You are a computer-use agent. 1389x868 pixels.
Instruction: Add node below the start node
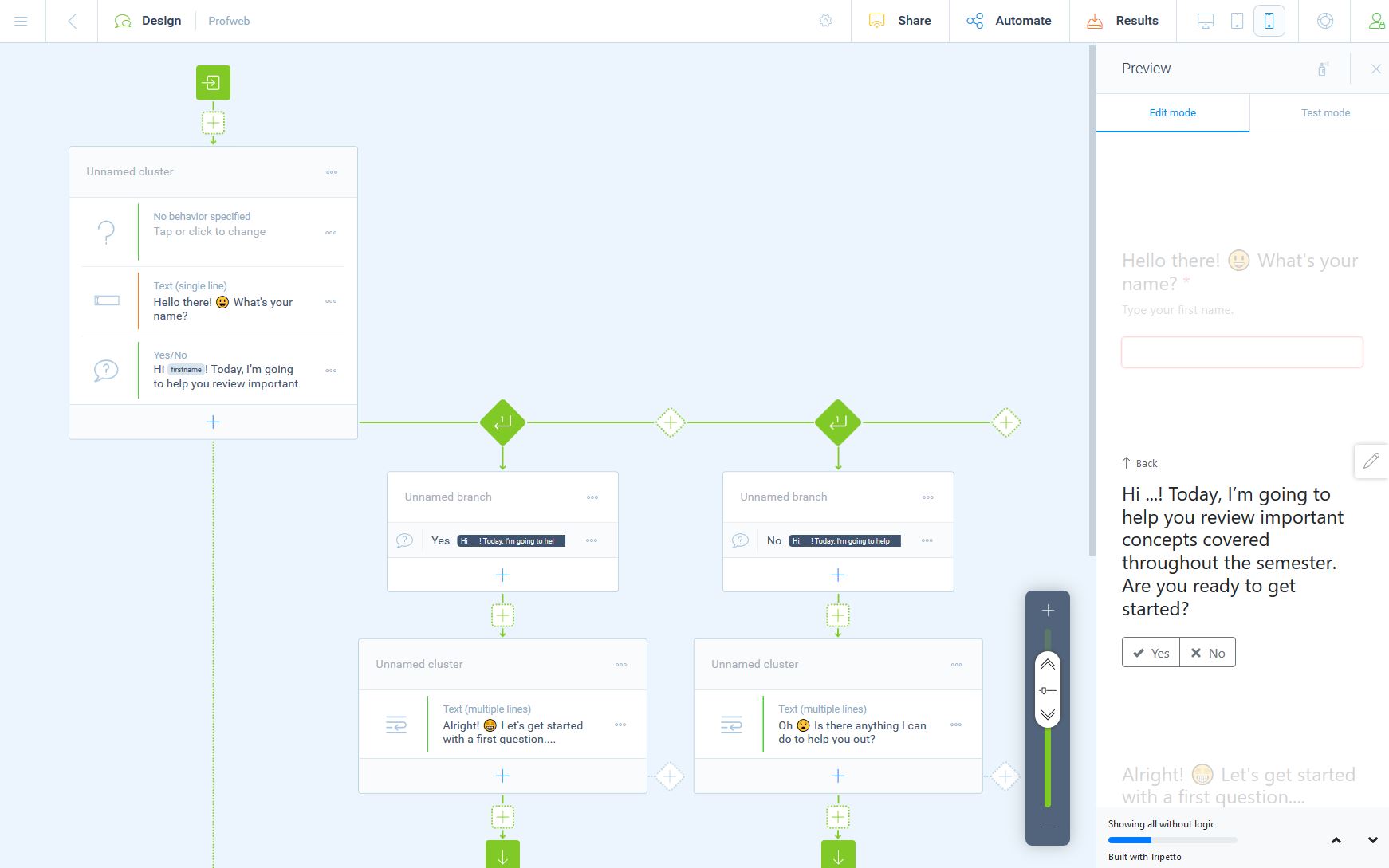[x=213, y=123]
